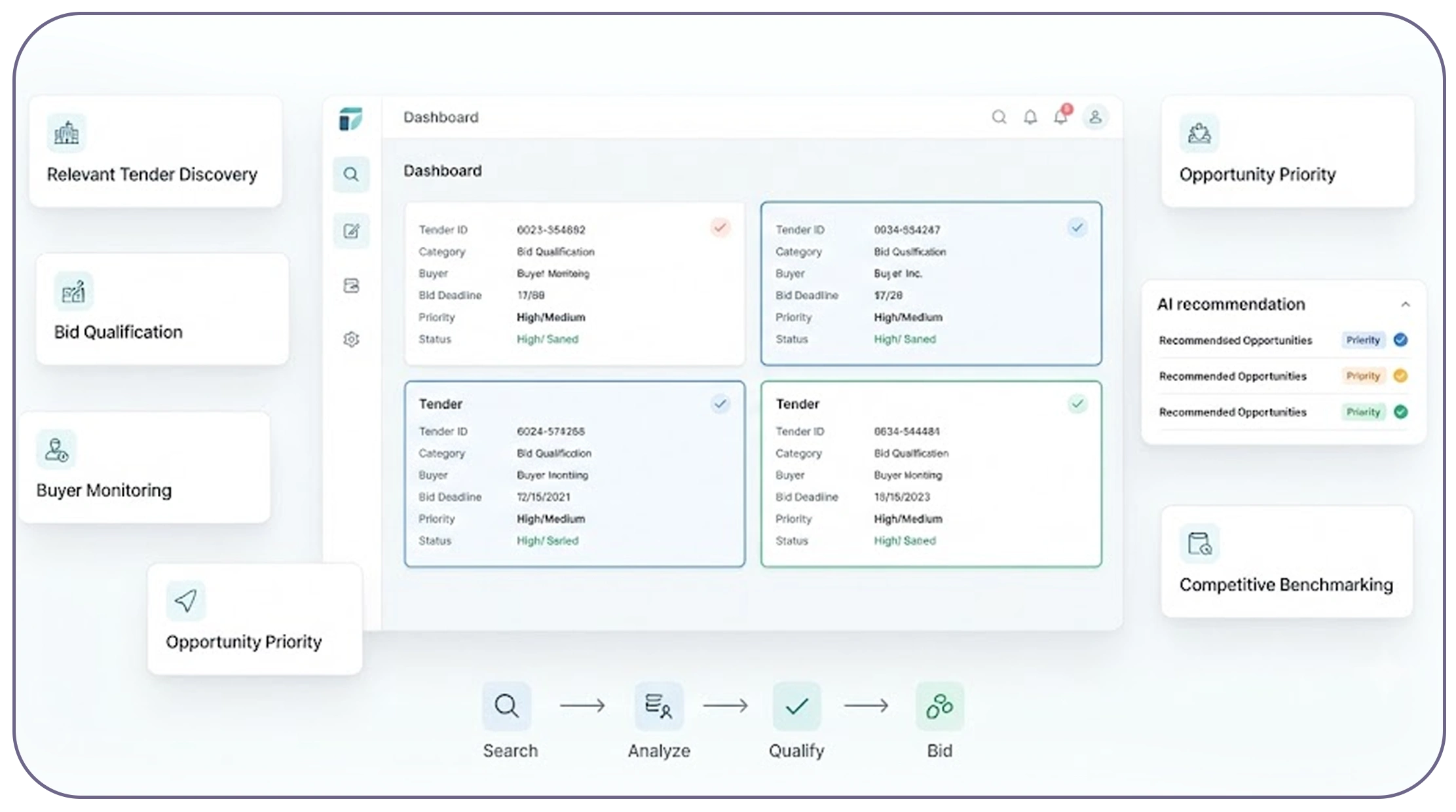
Task: Click the blue Priority tag in recommendations
Action: click(1362, 340)
